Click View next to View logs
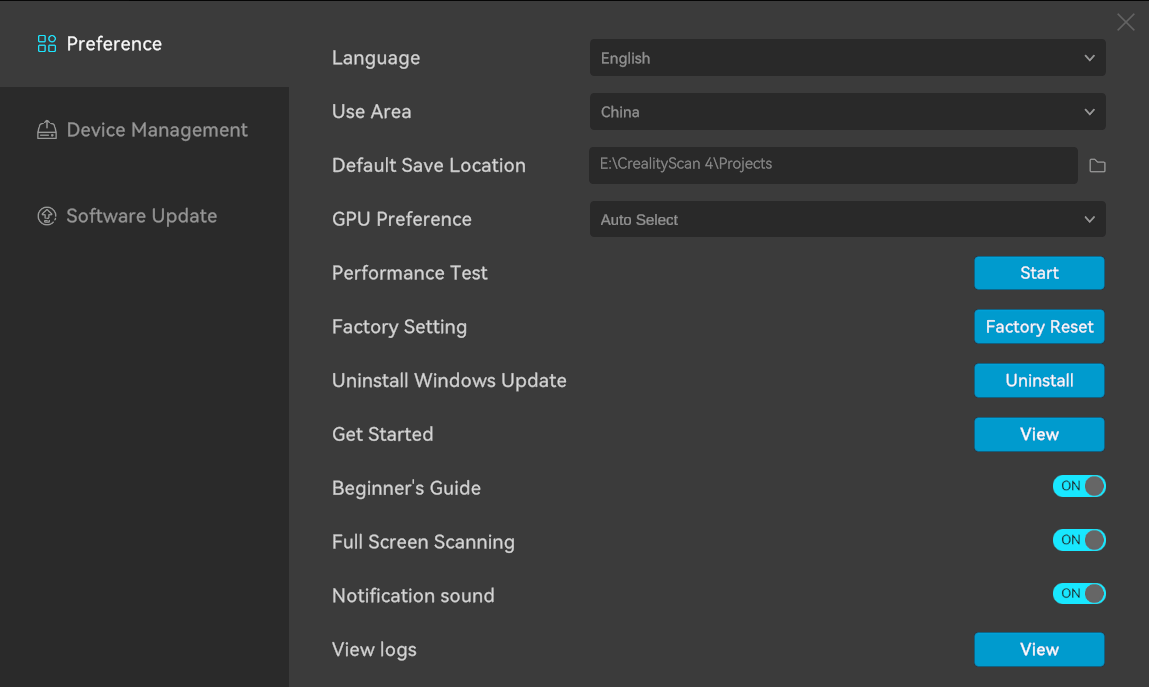 click(1039, 650)
